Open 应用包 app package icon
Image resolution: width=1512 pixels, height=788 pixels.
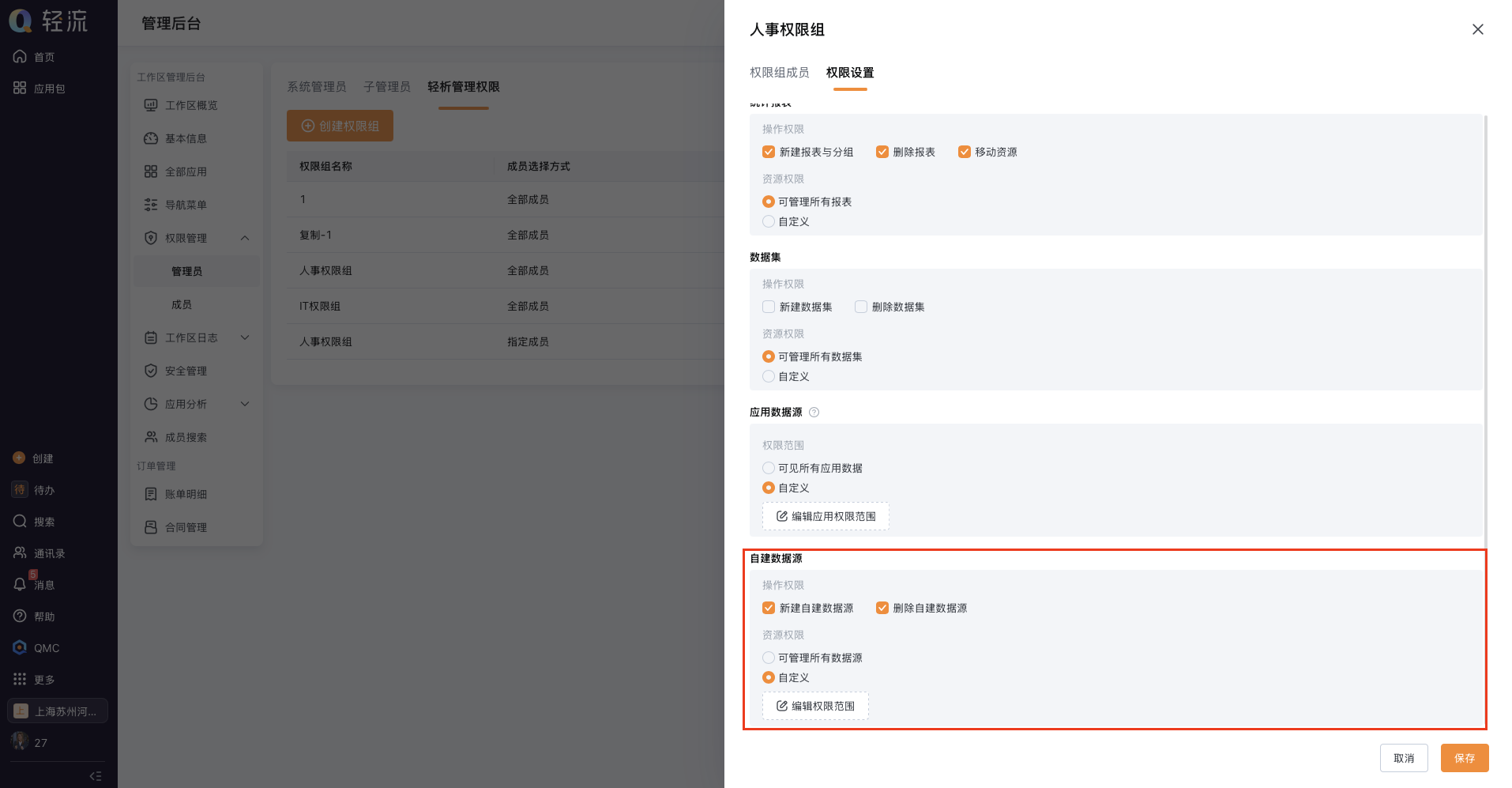point(20,88)
